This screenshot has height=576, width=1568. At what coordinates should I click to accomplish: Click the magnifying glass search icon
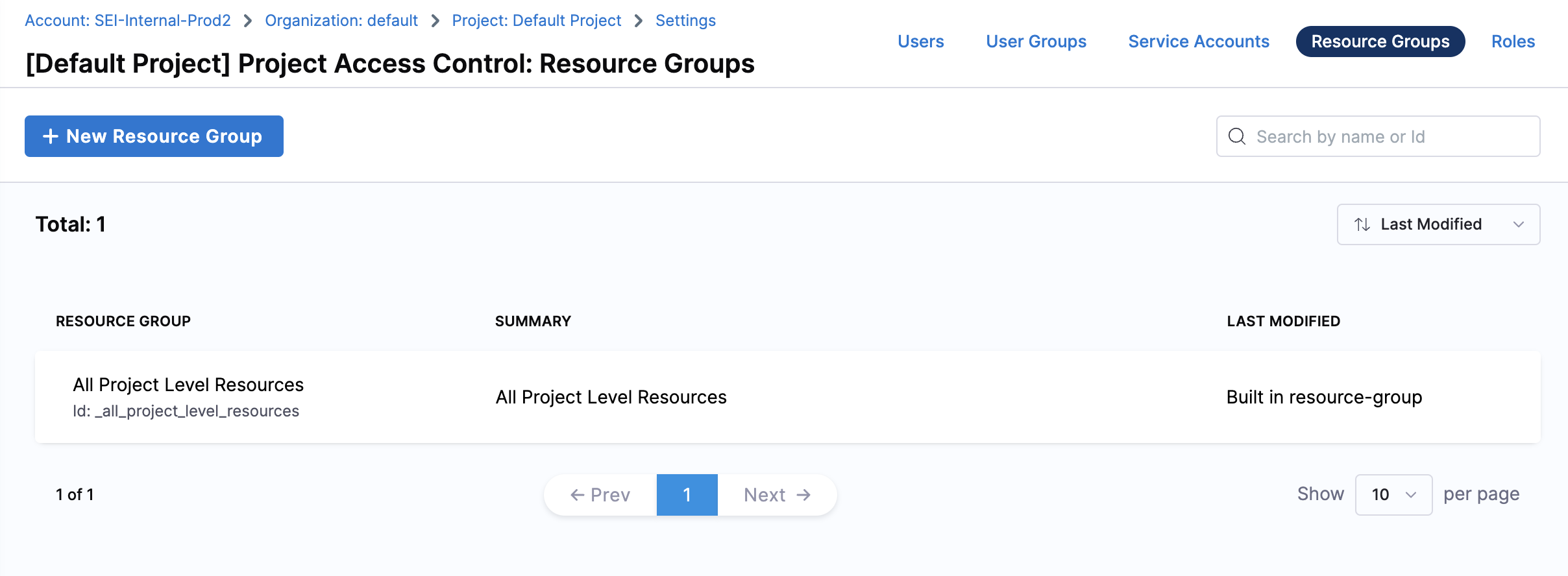pos(1237,136)
